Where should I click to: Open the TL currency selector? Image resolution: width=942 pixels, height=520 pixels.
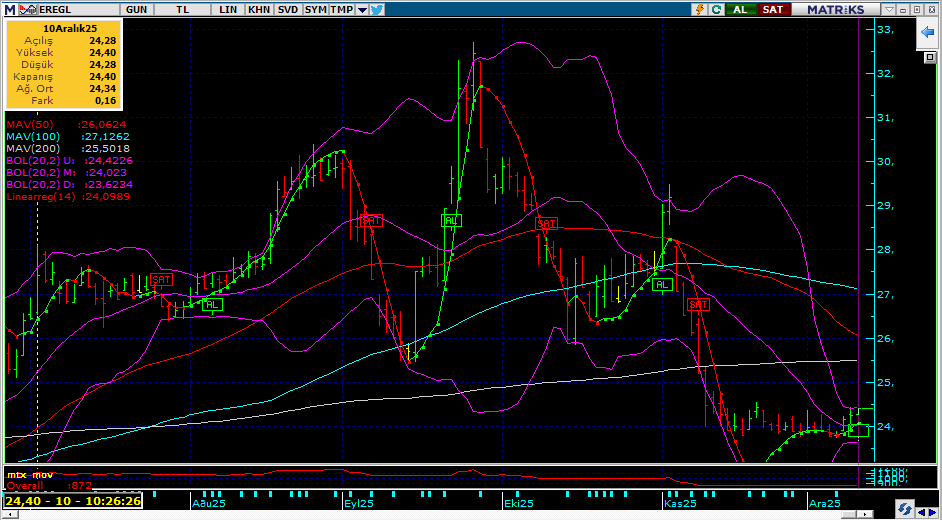pos(182,9)
